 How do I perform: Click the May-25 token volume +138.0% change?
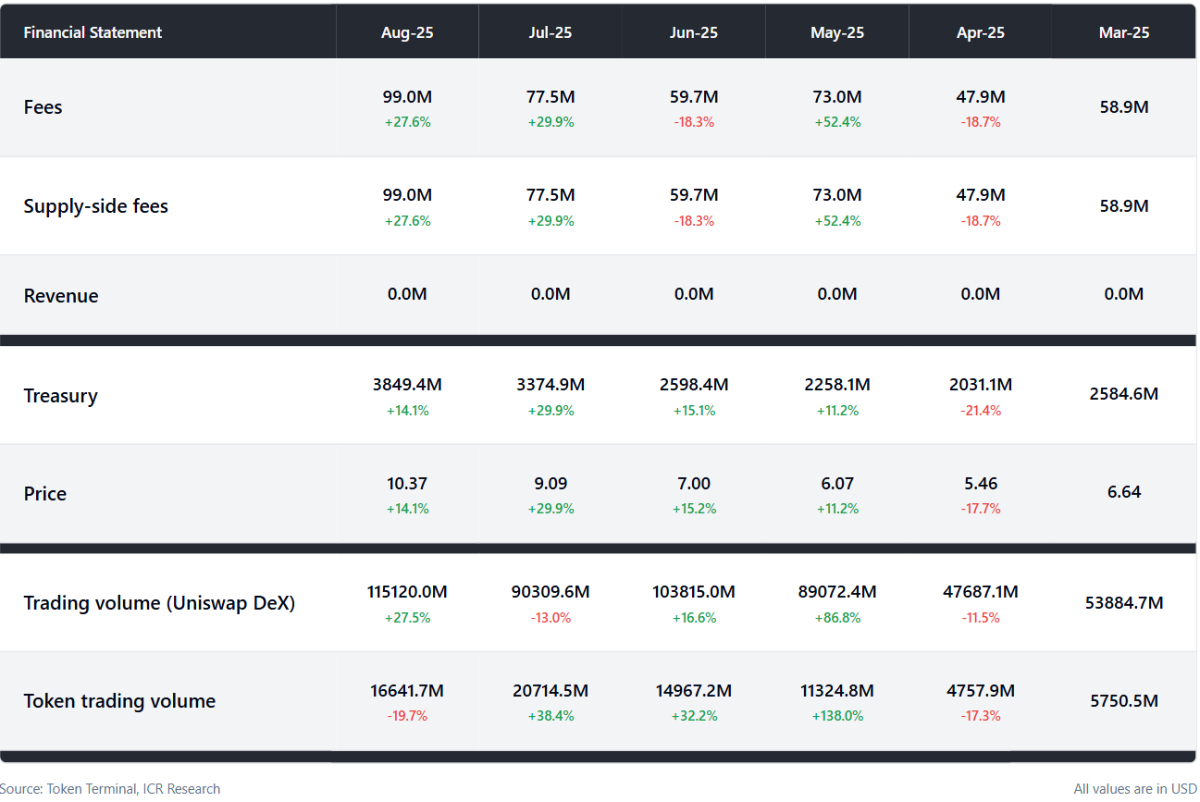[x=837, y=716]
